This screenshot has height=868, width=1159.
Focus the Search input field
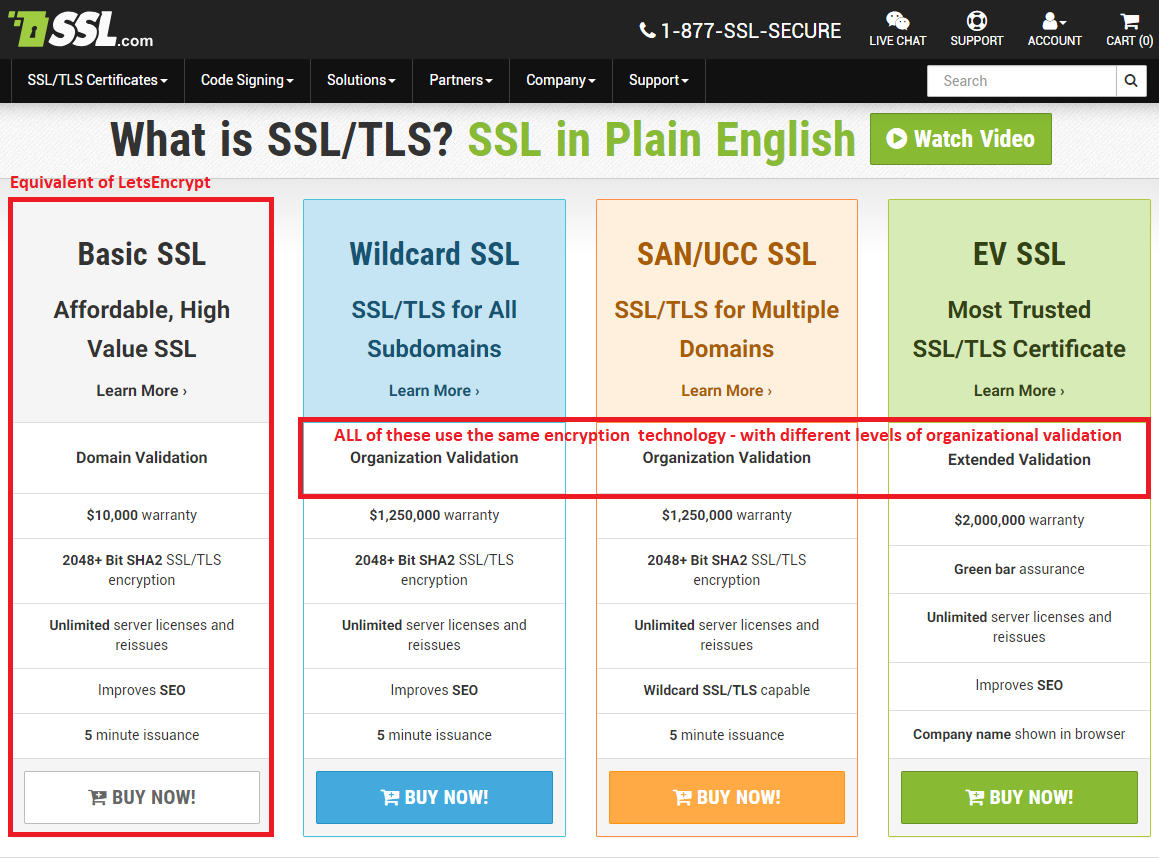[1022, 81]
